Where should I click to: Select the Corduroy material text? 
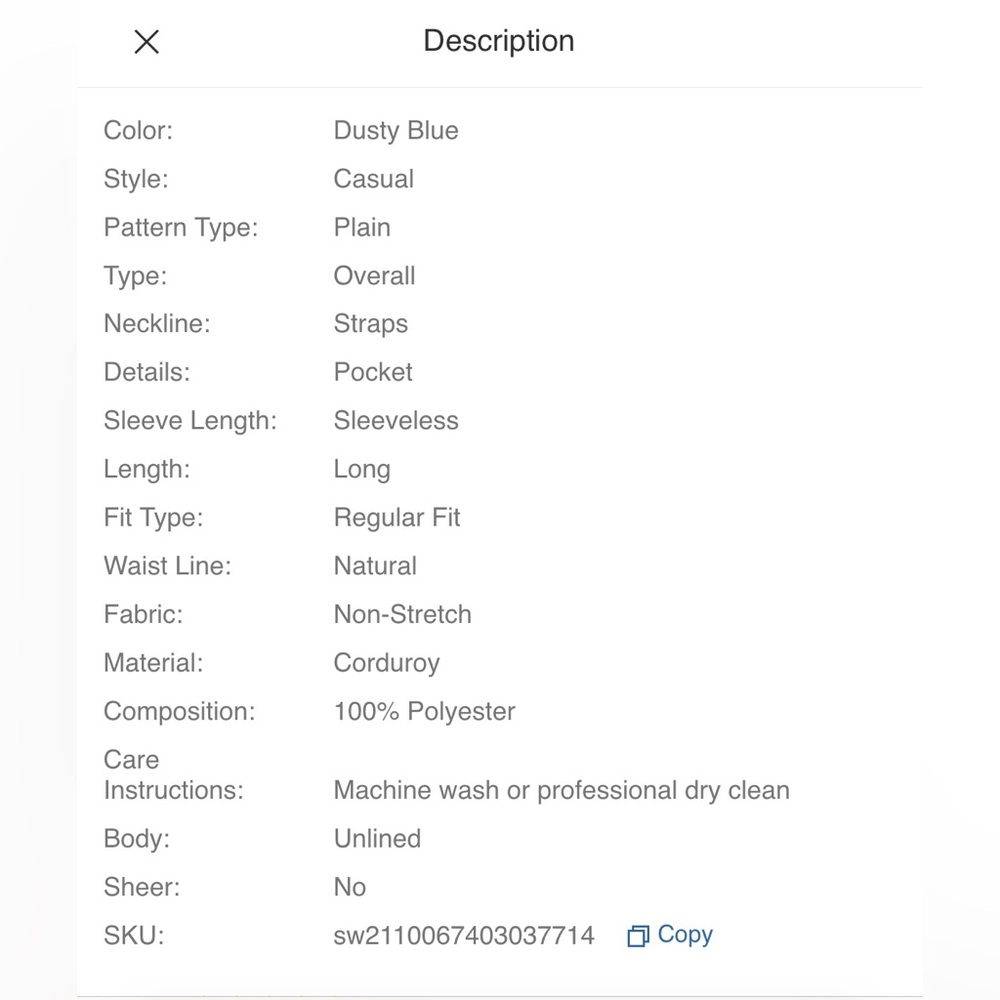click(386, 663)
